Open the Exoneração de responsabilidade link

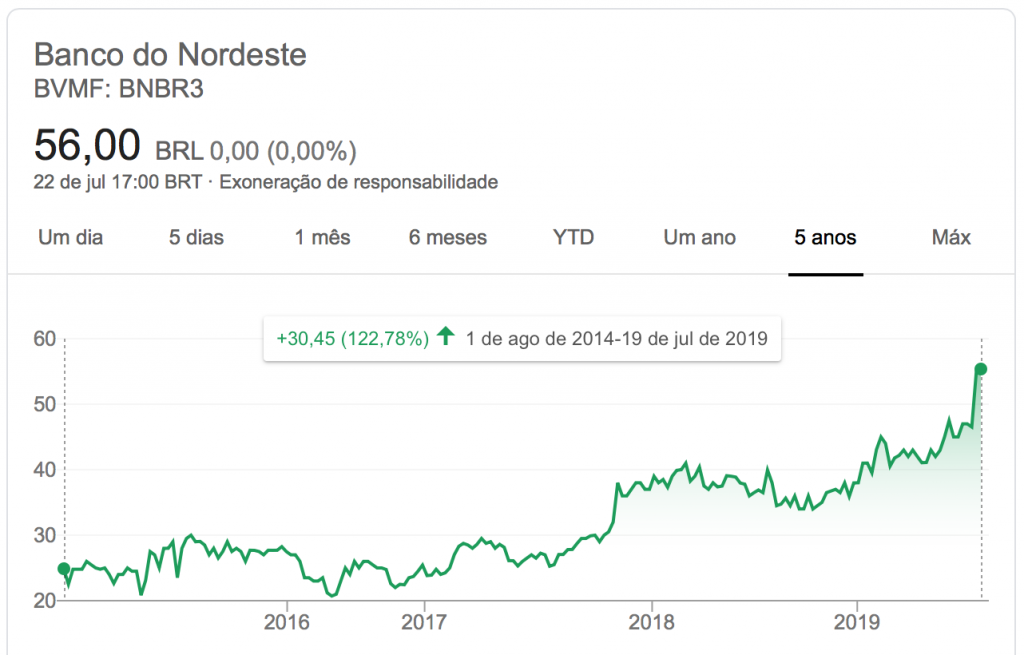358,183
